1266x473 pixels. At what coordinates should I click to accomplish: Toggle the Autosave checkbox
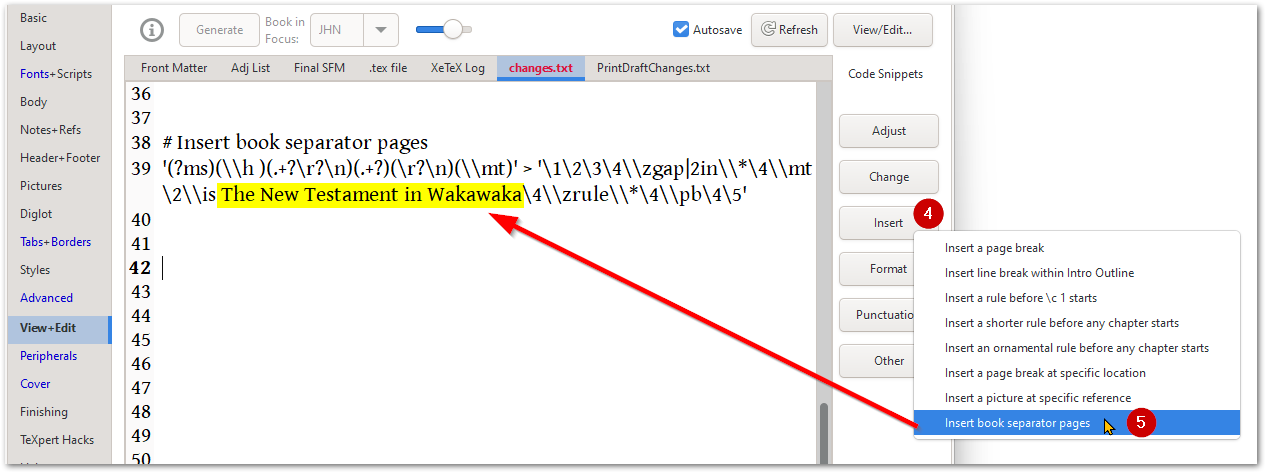coord(681,30)
